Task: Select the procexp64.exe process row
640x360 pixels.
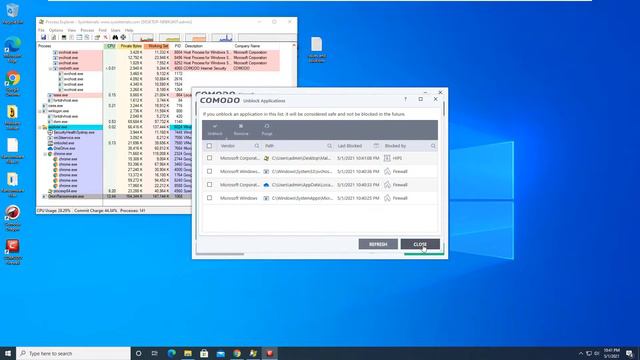Action: pyautogui.click(x=114, y=191)
